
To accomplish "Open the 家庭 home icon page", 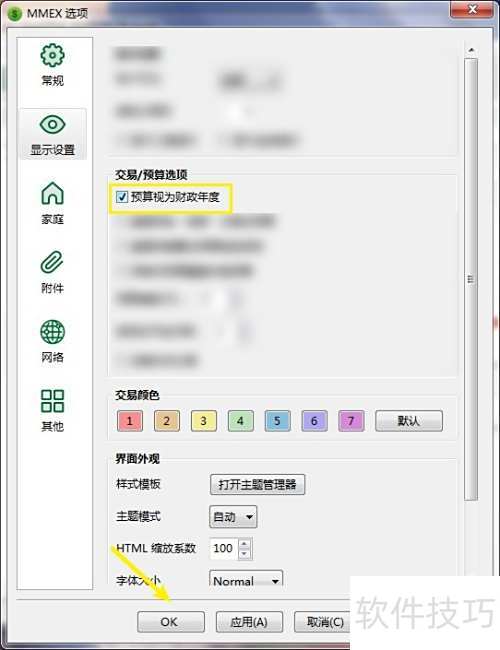I will pyautogui.click(x=52, y=193).
